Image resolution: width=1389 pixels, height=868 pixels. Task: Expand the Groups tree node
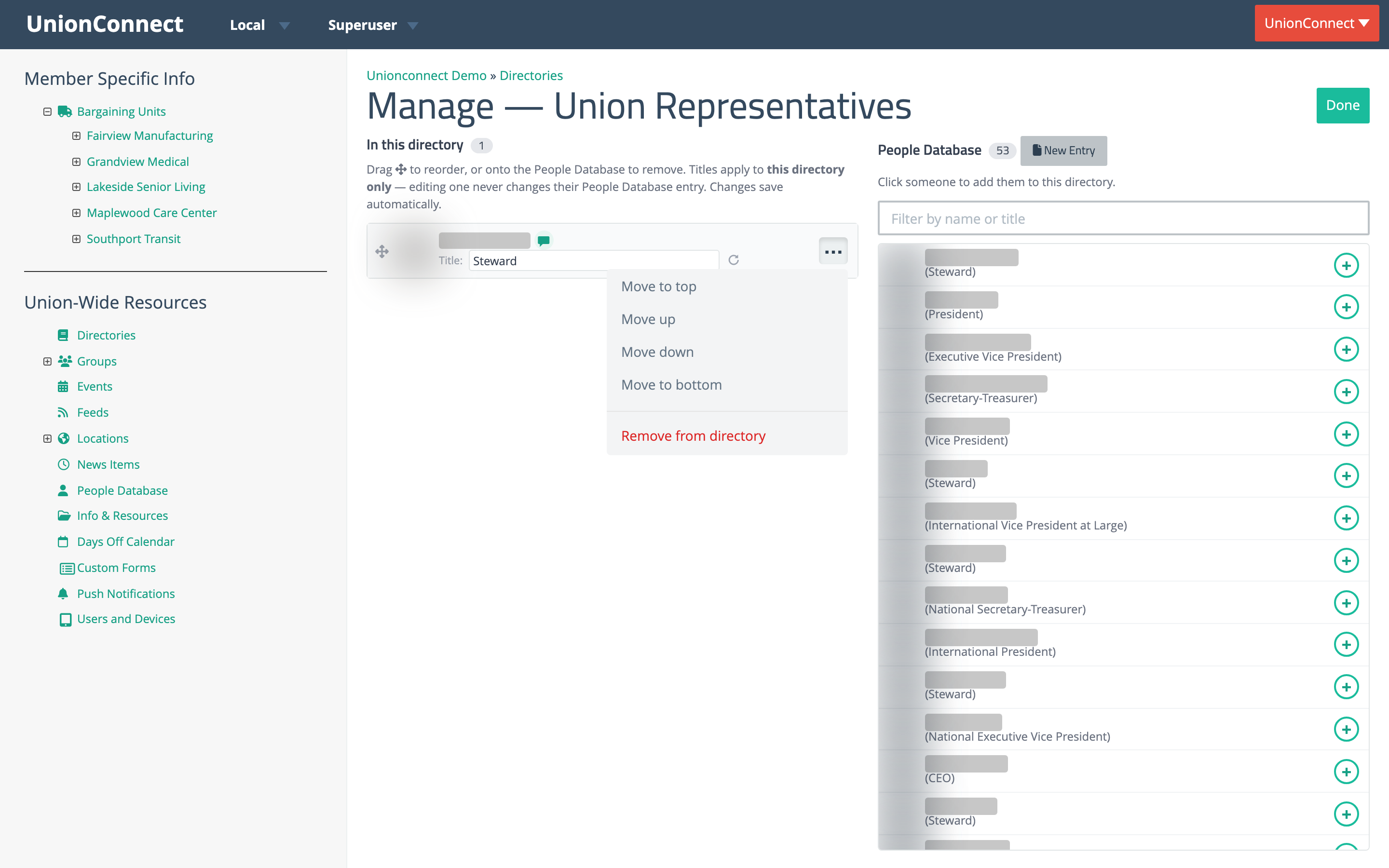click(47, 361)
